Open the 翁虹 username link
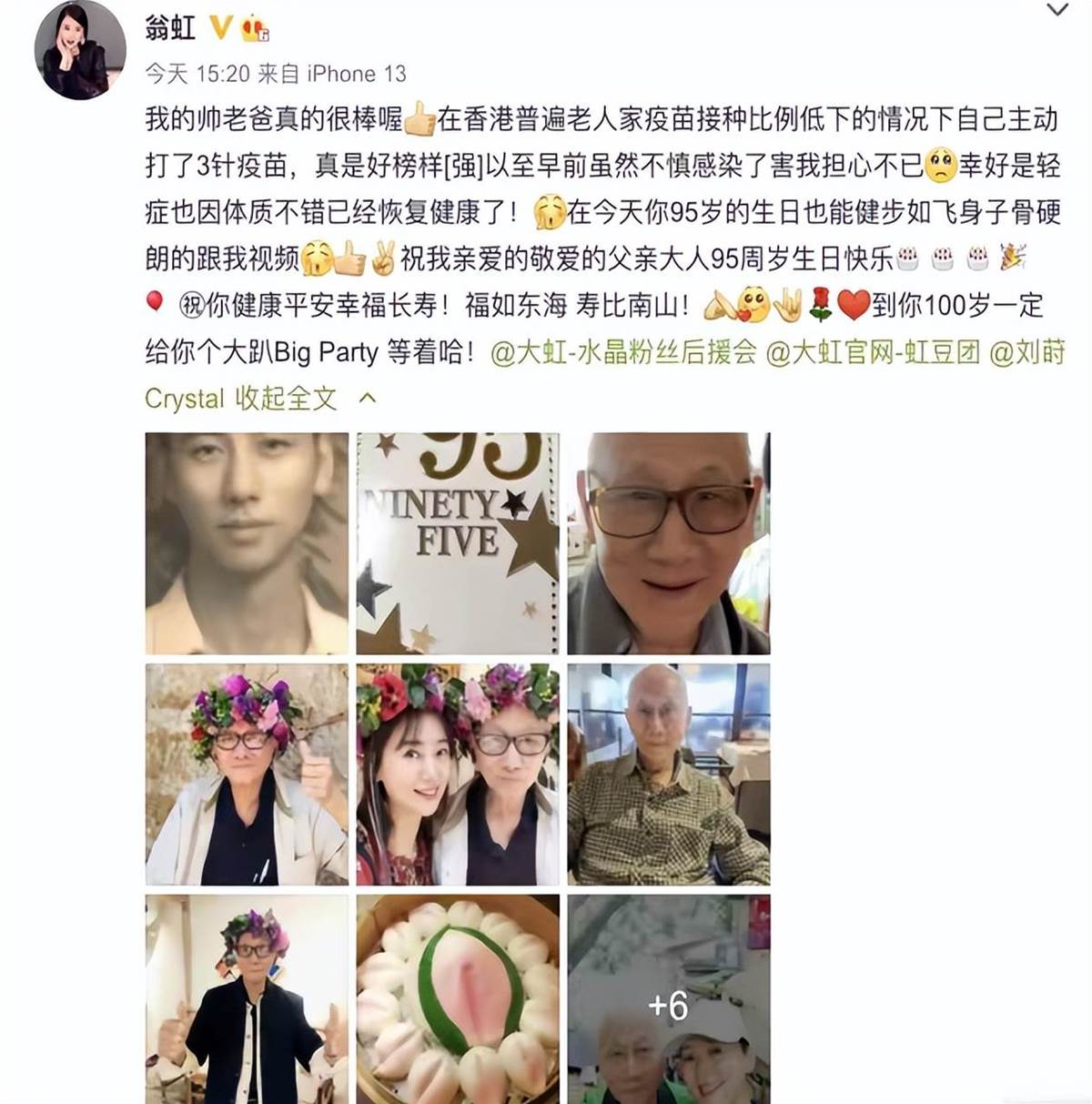The image size is (1092, 1104). click(x=169, y=28)
